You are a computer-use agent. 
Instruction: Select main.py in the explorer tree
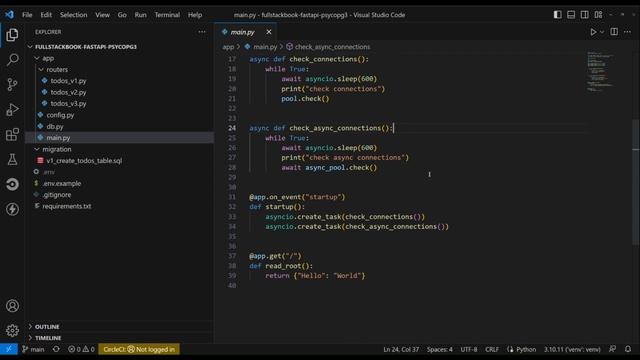point(119,138)
